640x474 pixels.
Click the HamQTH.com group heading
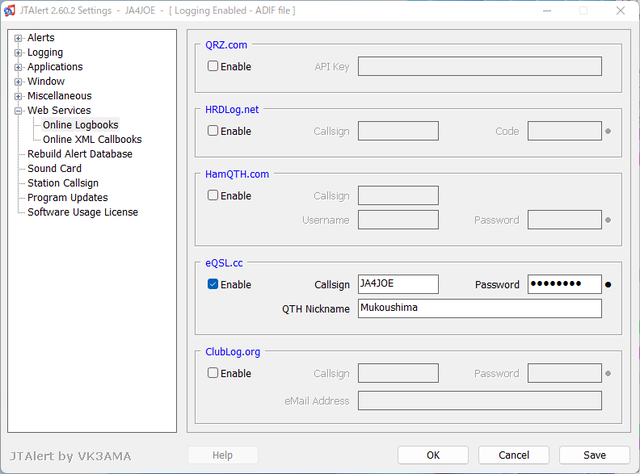tap(237, 174)
